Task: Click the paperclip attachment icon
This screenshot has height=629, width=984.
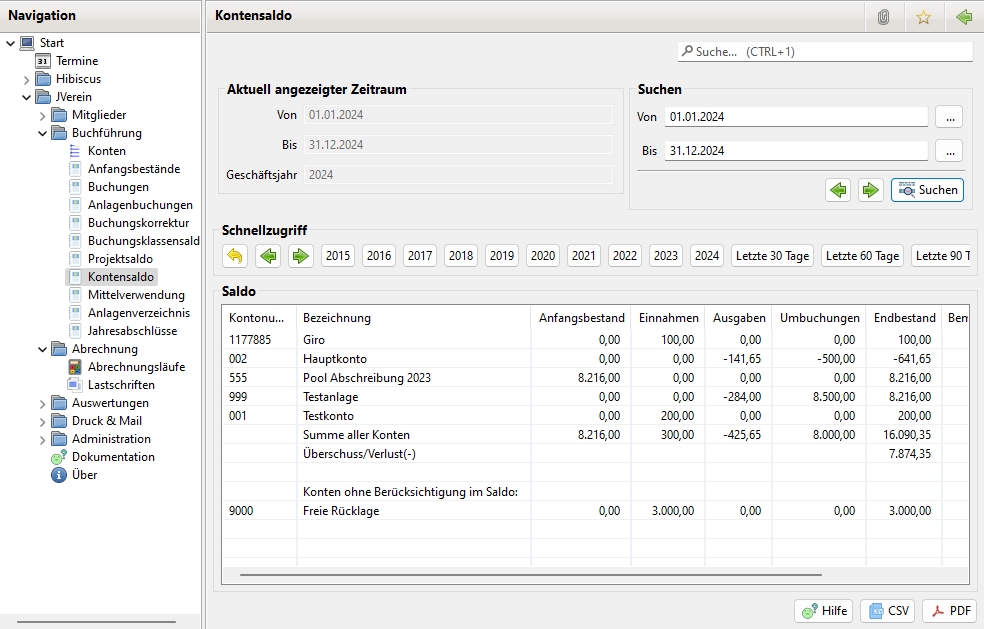Action: tap(883, 17)
